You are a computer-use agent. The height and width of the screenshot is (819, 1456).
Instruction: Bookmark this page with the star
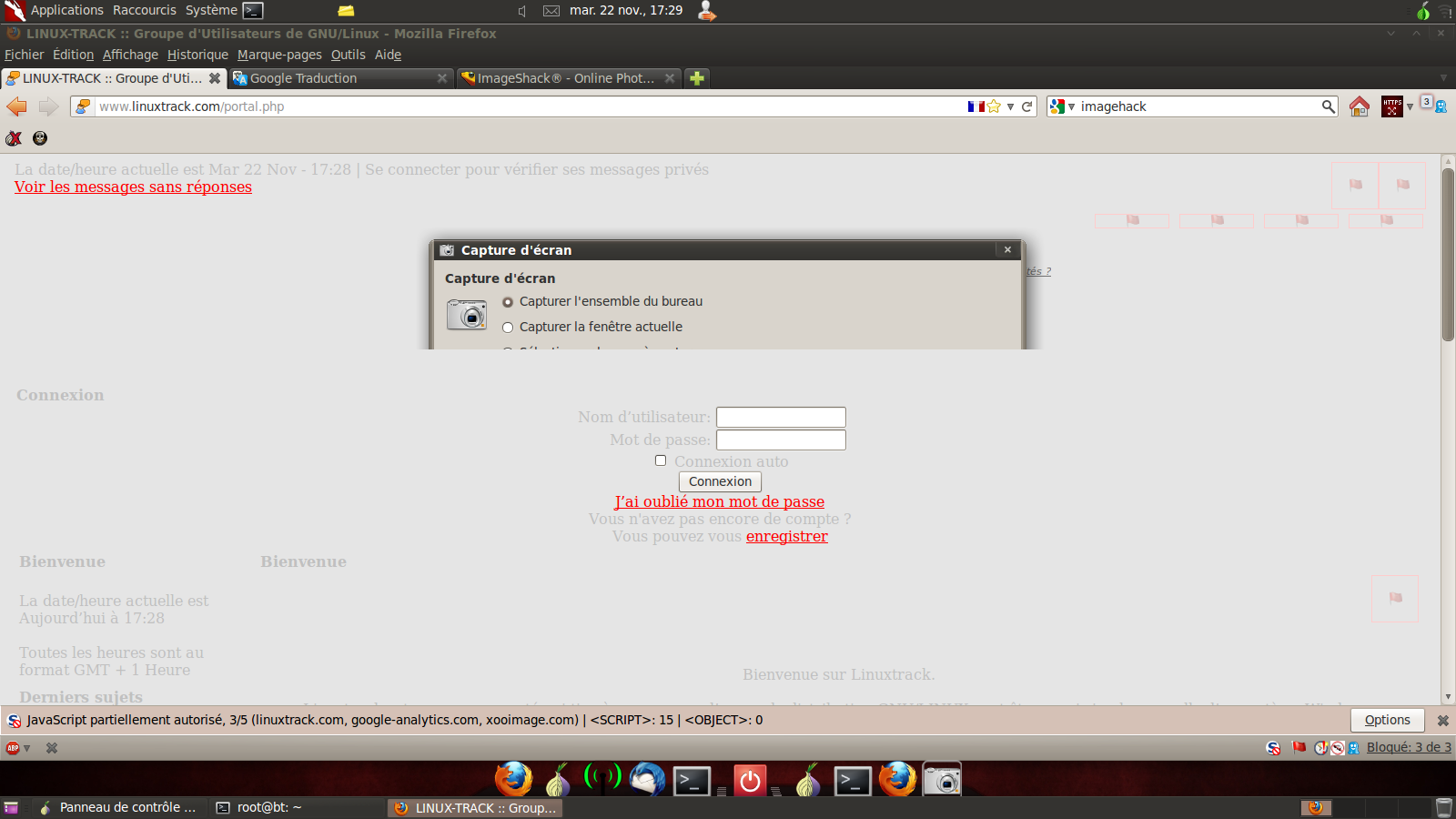[995, 106]
